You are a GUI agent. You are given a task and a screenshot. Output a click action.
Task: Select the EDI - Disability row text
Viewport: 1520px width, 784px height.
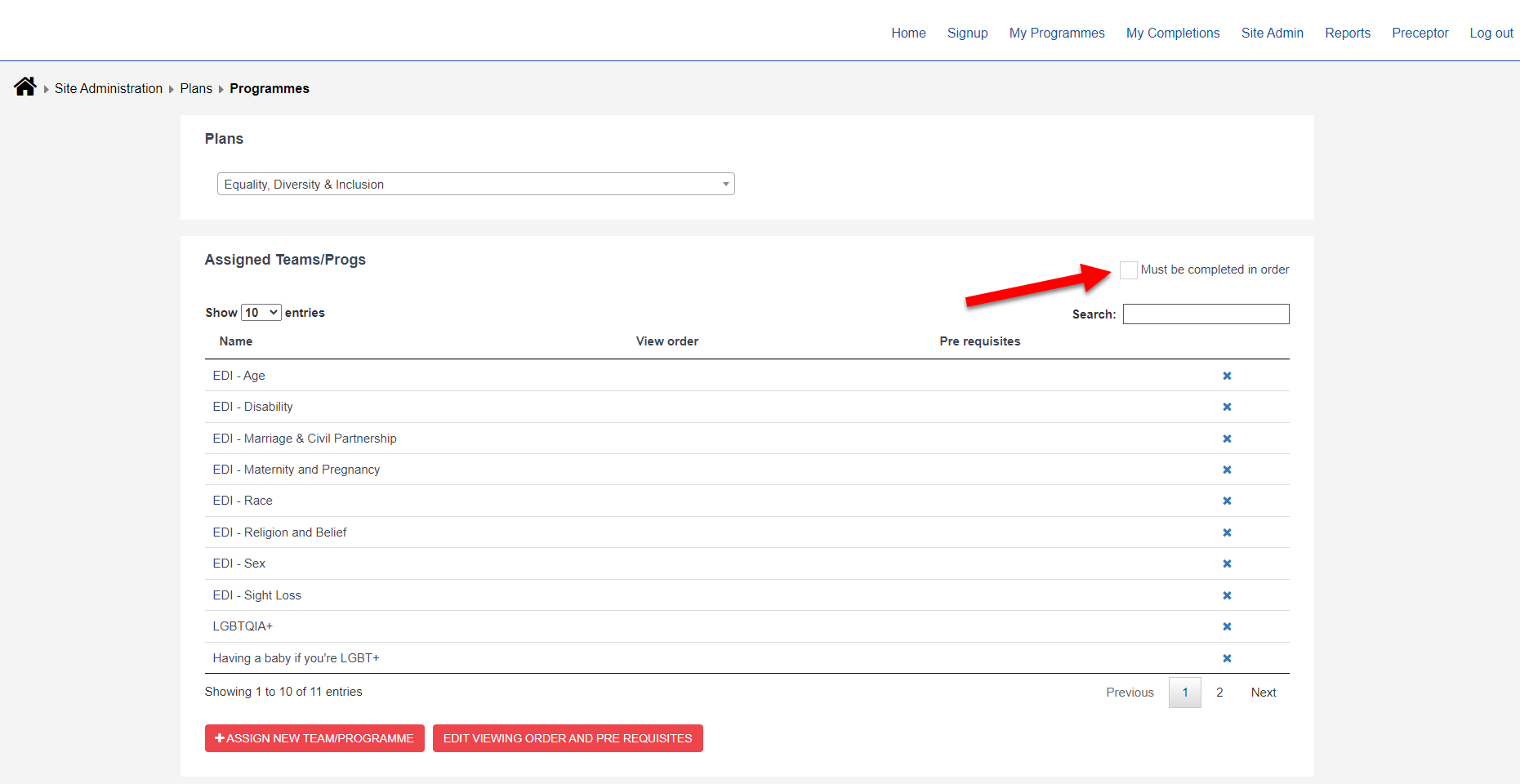click(252, 407)
